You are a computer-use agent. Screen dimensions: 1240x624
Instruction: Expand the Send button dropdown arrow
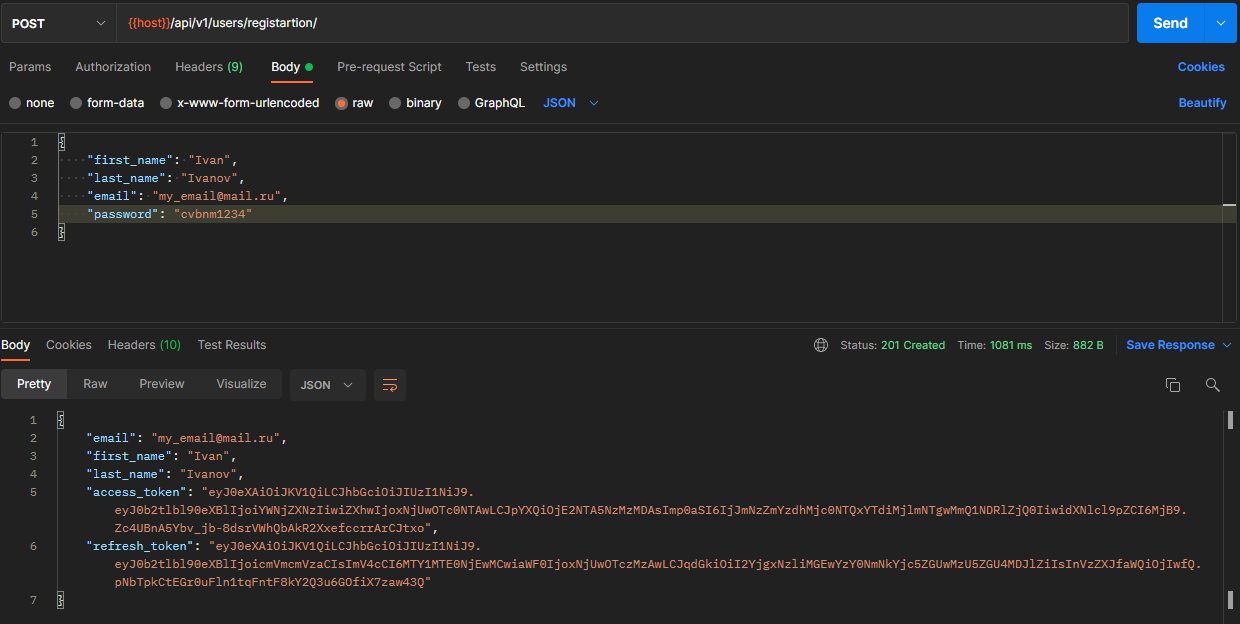pos(1220,23)
